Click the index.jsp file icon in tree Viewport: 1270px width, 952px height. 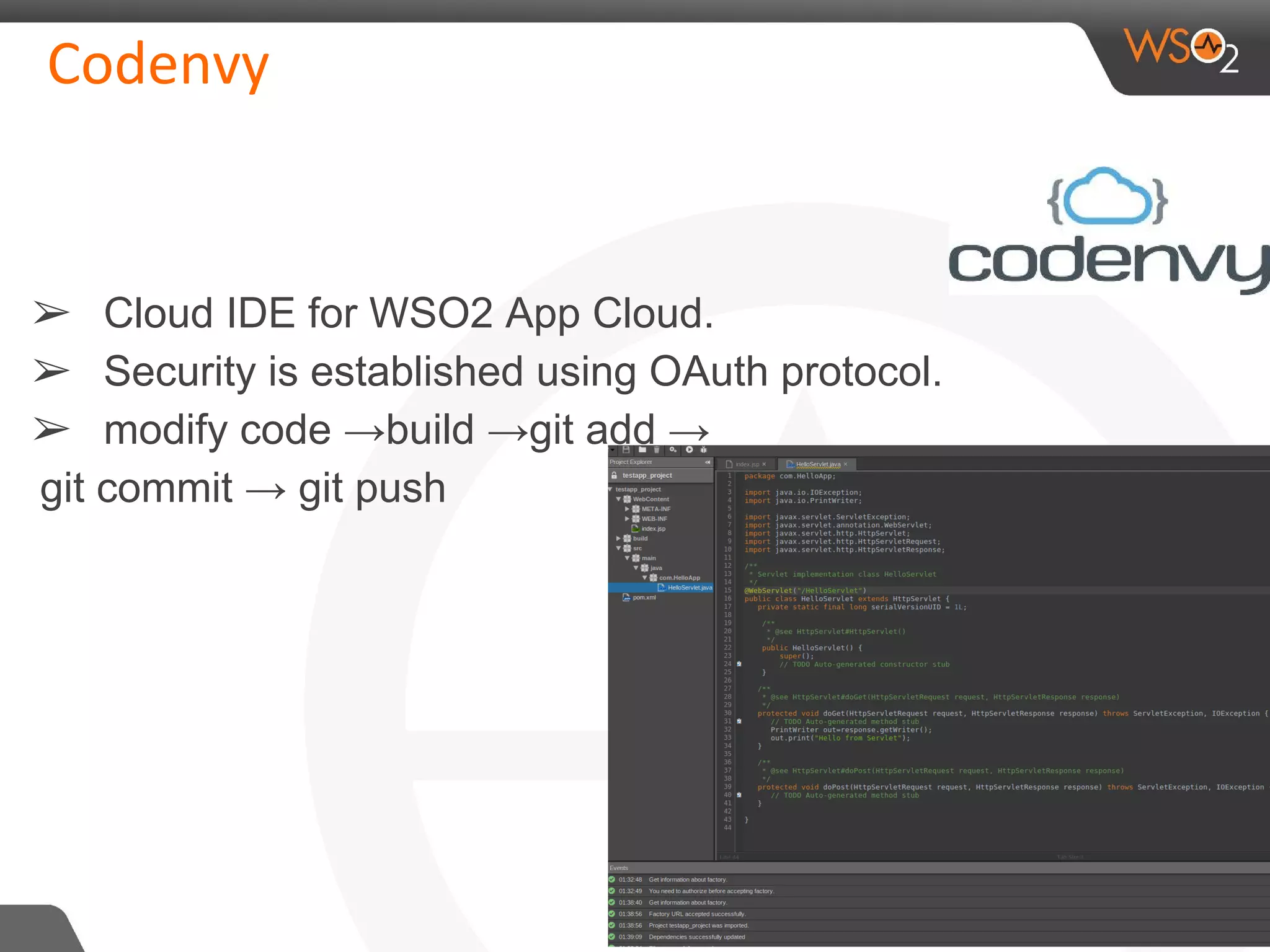[635, 529]
